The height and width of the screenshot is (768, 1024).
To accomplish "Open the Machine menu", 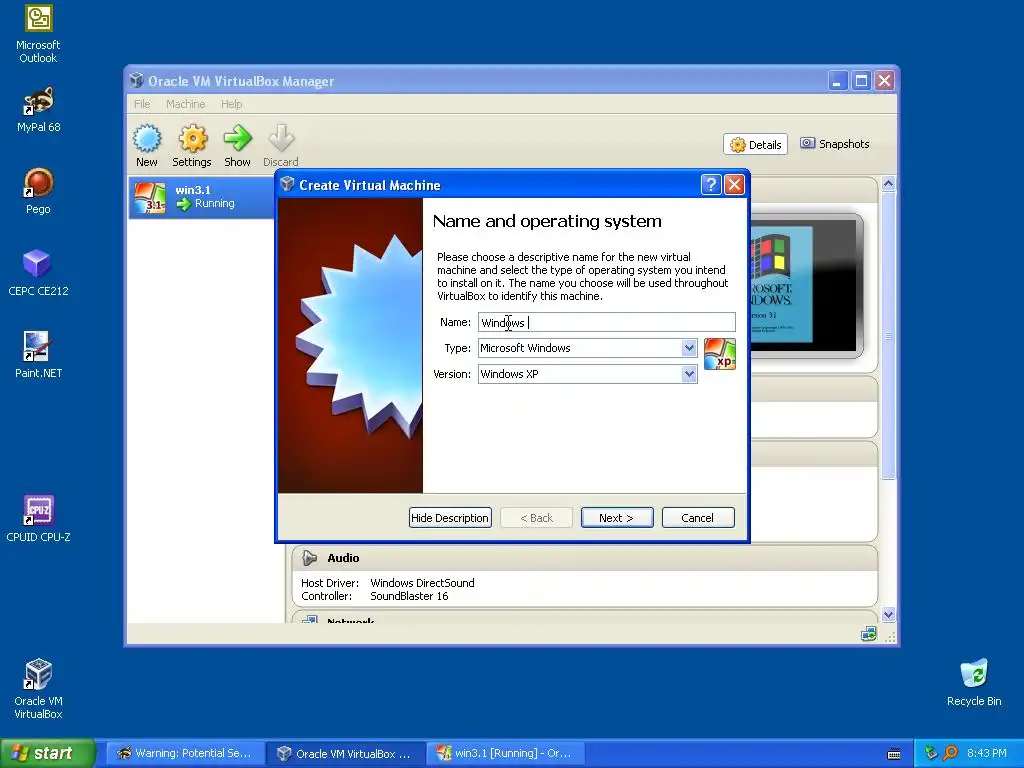I will click(x=185, y=104).
